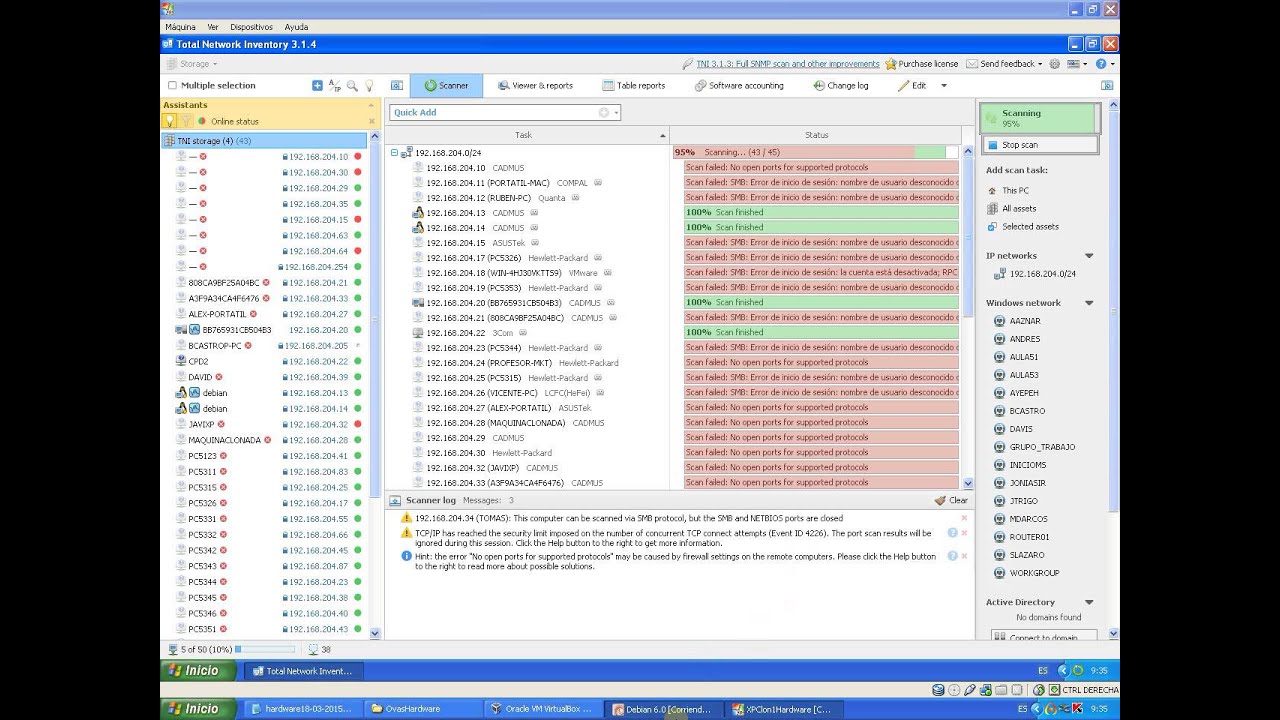Image resolution: width=1280 pixels, height=720 pixels.
Task: Click the blue help question mark icon
Action: [x=1101, y=64]
